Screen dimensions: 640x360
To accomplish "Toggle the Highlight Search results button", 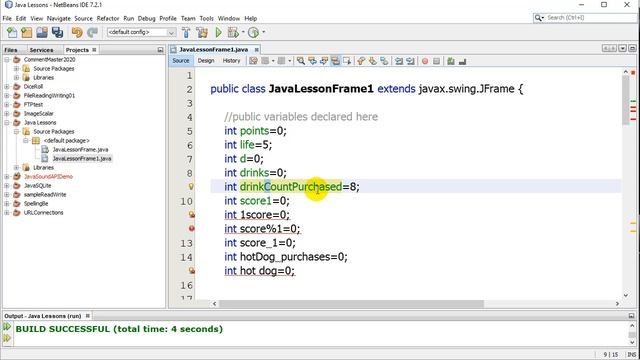I will [x=336, y=61].
